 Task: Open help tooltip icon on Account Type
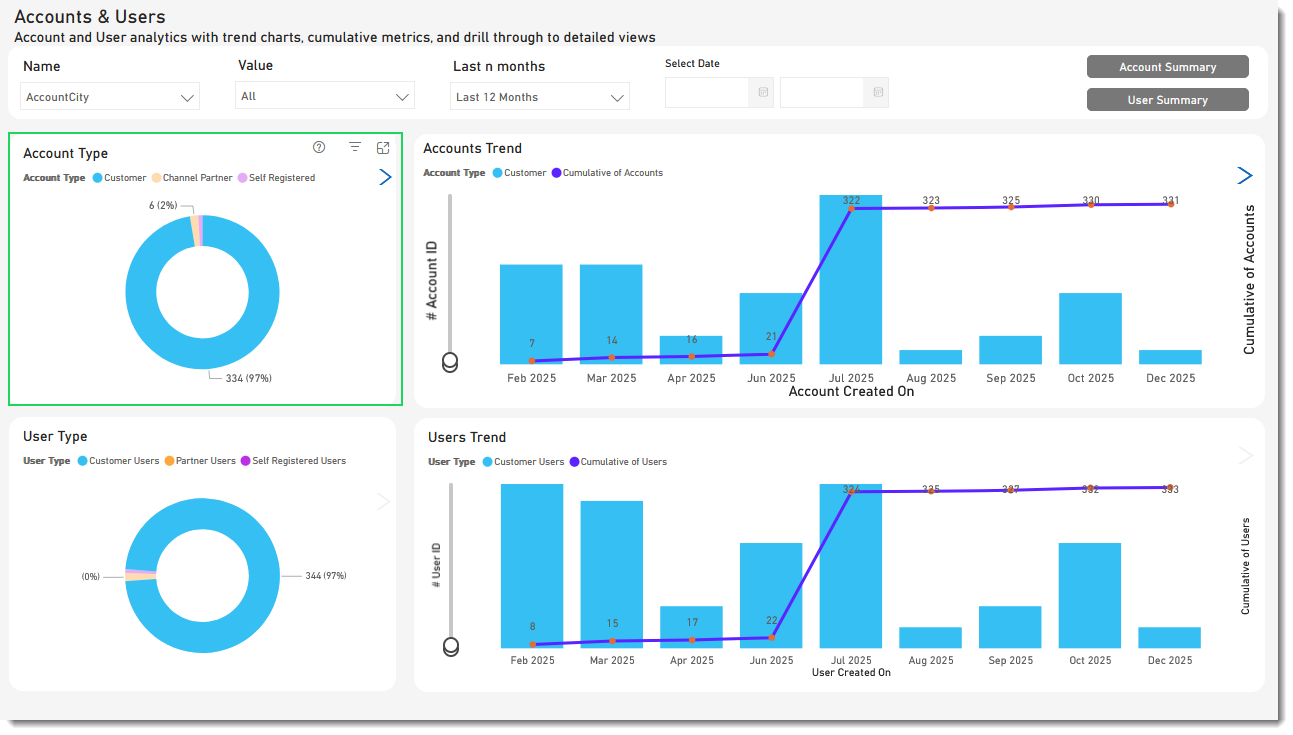pos(319,147)
